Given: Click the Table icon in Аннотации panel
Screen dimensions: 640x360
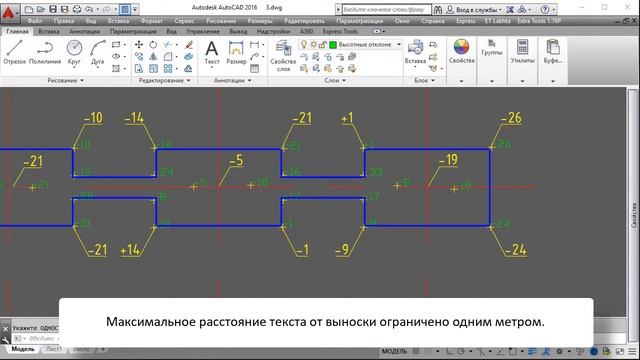Looking at the screenshot, I should pos(254,69).
